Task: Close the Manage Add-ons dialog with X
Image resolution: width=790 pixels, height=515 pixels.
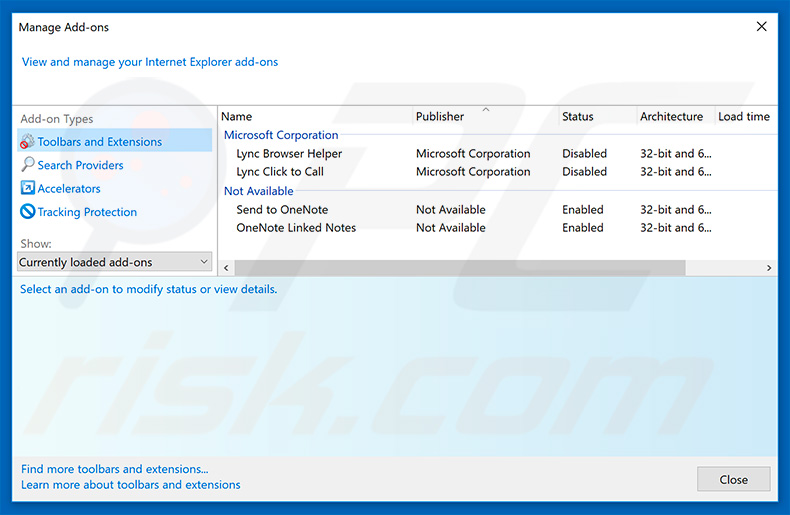Action: coord(762,27)
